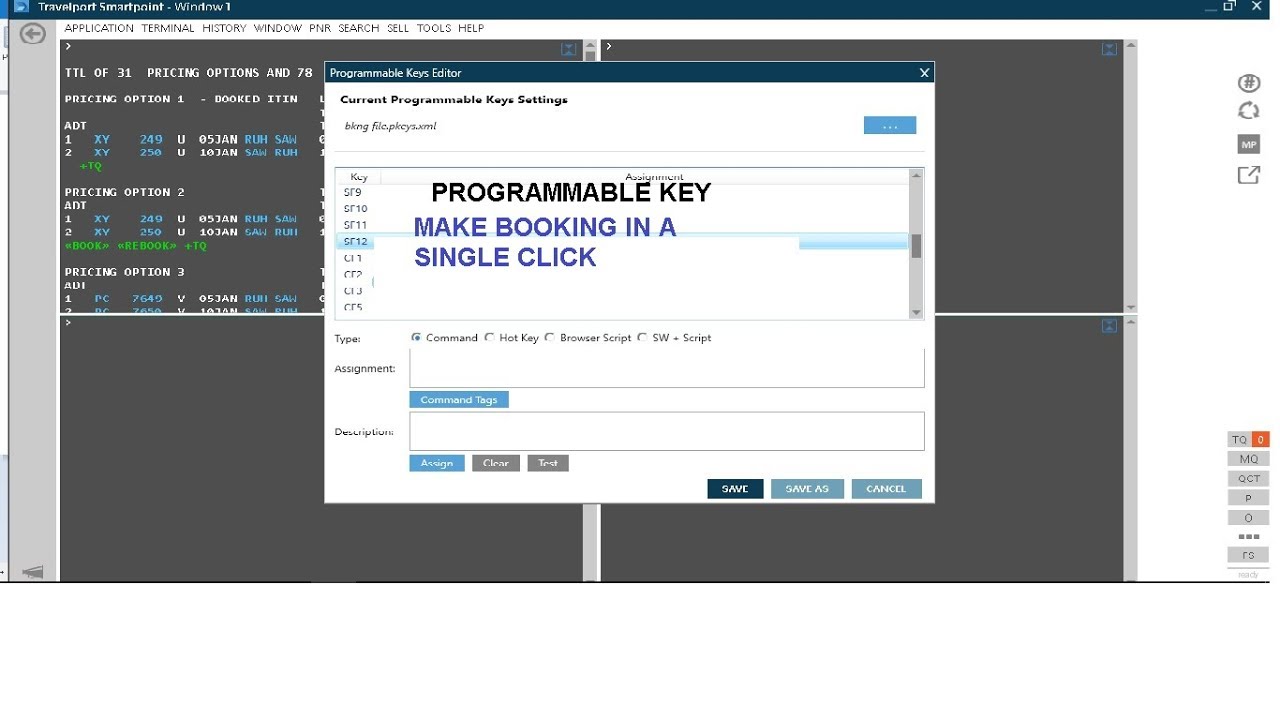The height and width of the screenshot is (720, 1280).
Task: Open the WINDOW menu
Action: tap(277, 28)
